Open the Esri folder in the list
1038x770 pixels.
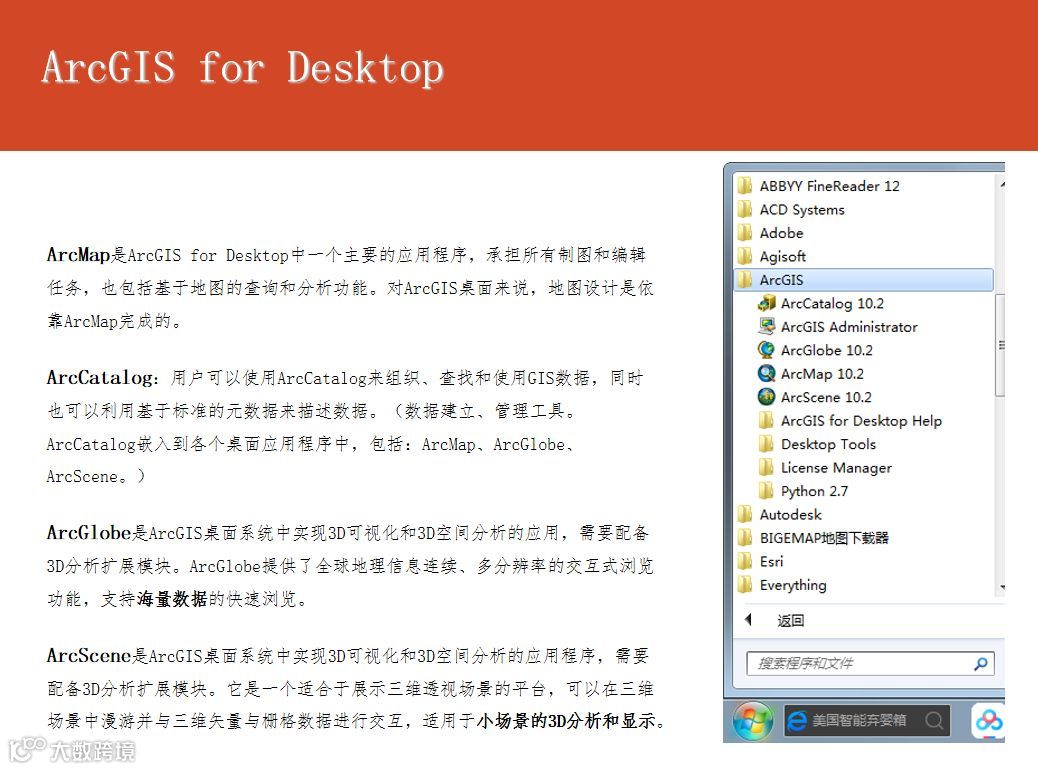[761, 561]
